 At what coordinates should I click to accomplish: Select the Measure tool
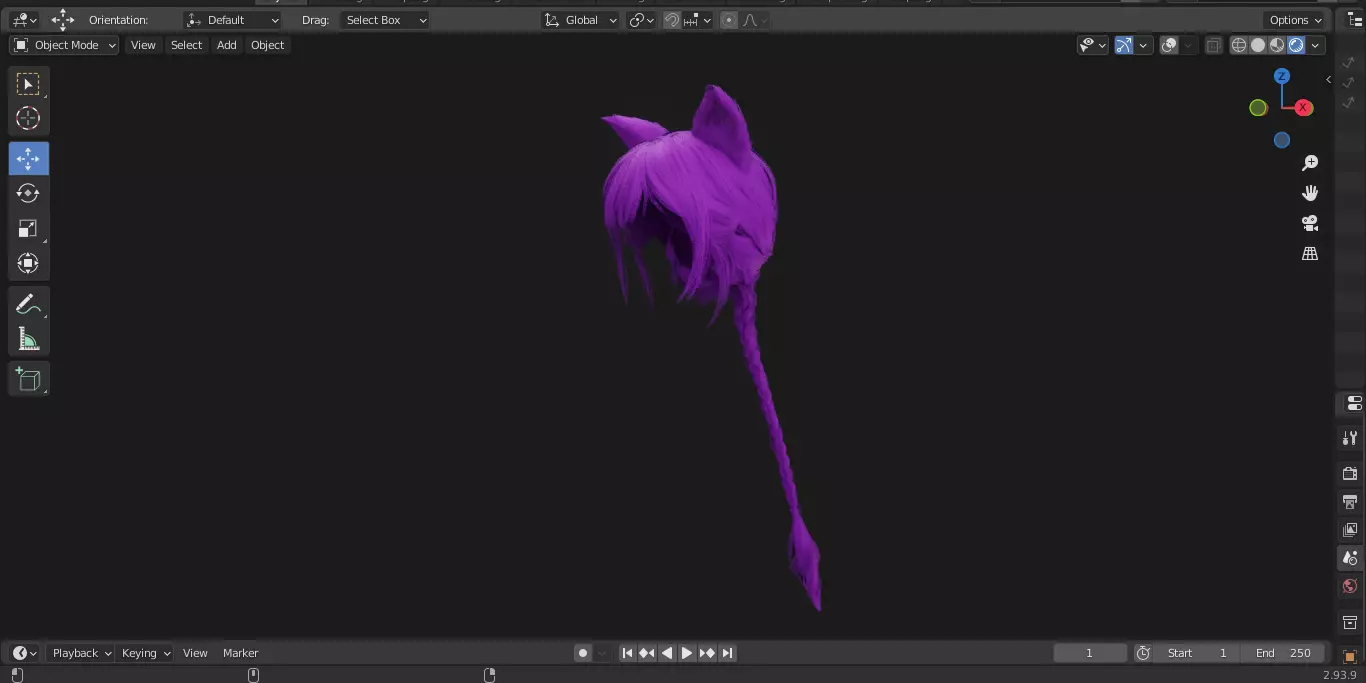coord(28,339)
